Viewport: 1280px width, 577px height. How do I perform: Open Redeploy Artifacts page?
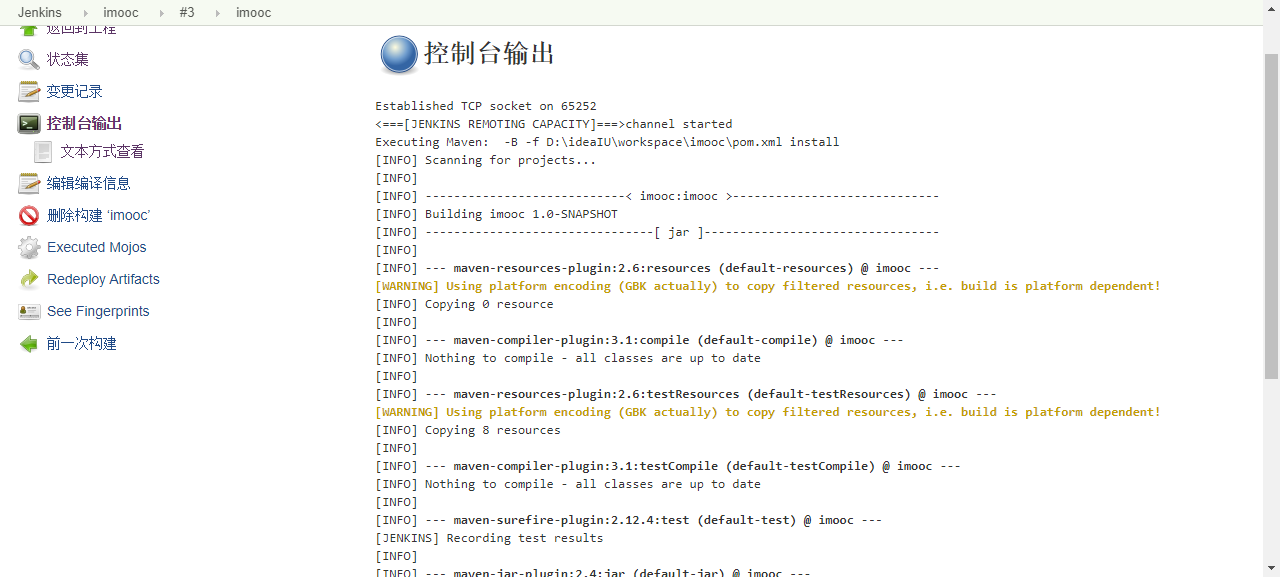(103, 279)
